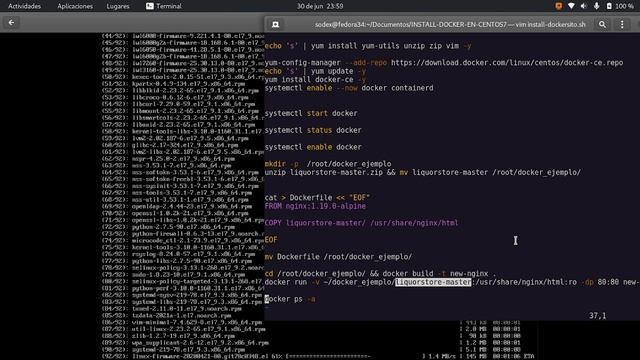Click the terminal window title text
This screenshot has width=640, height=360.
coord(450,24)
